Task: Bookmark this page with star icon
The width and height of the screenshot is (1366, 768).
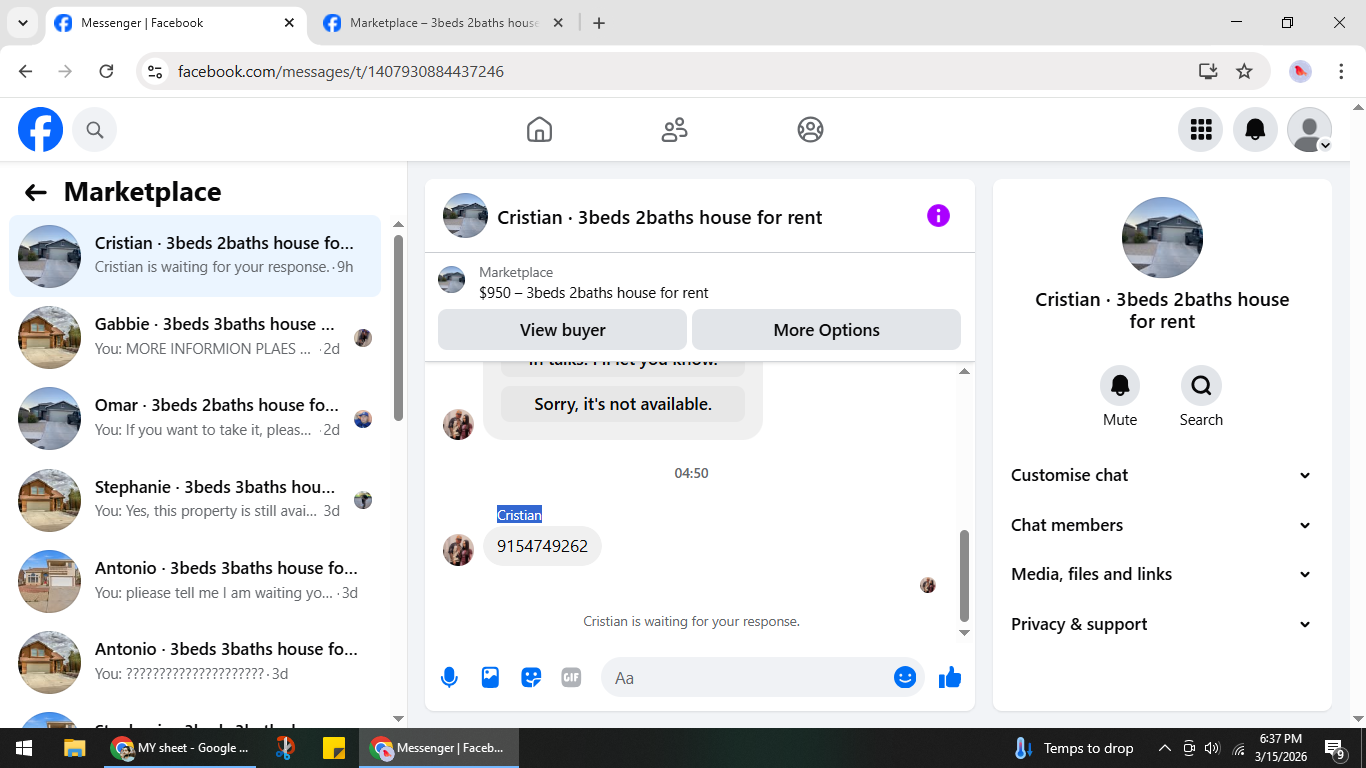Action: coord(1244,71)
